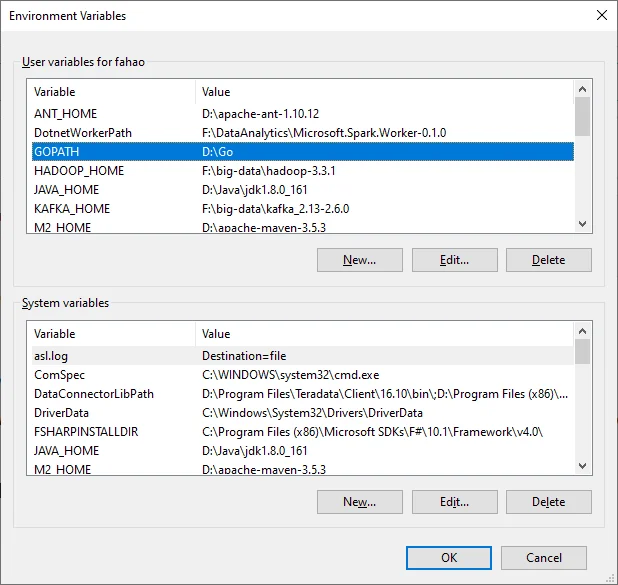Select the KAFKA_HOME user variable
The image size is (618, 585).
point(72,209)
